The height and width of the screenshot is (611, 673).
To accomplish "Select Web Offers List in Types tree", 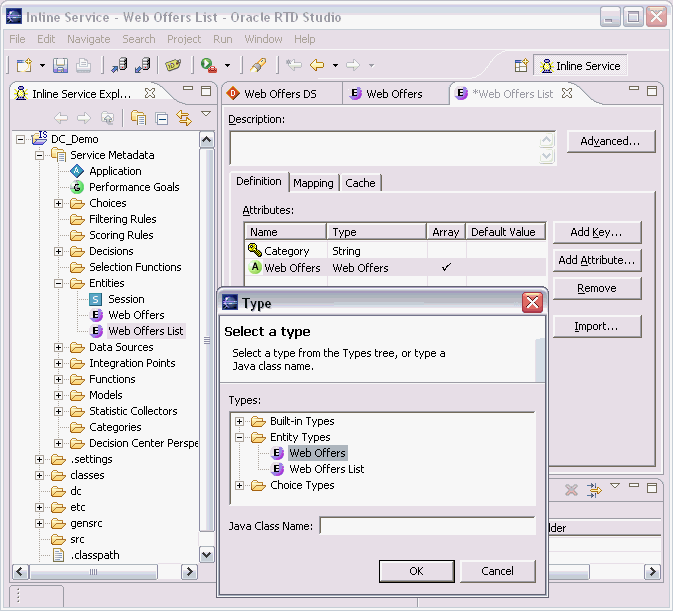I will tap(326, 469).
